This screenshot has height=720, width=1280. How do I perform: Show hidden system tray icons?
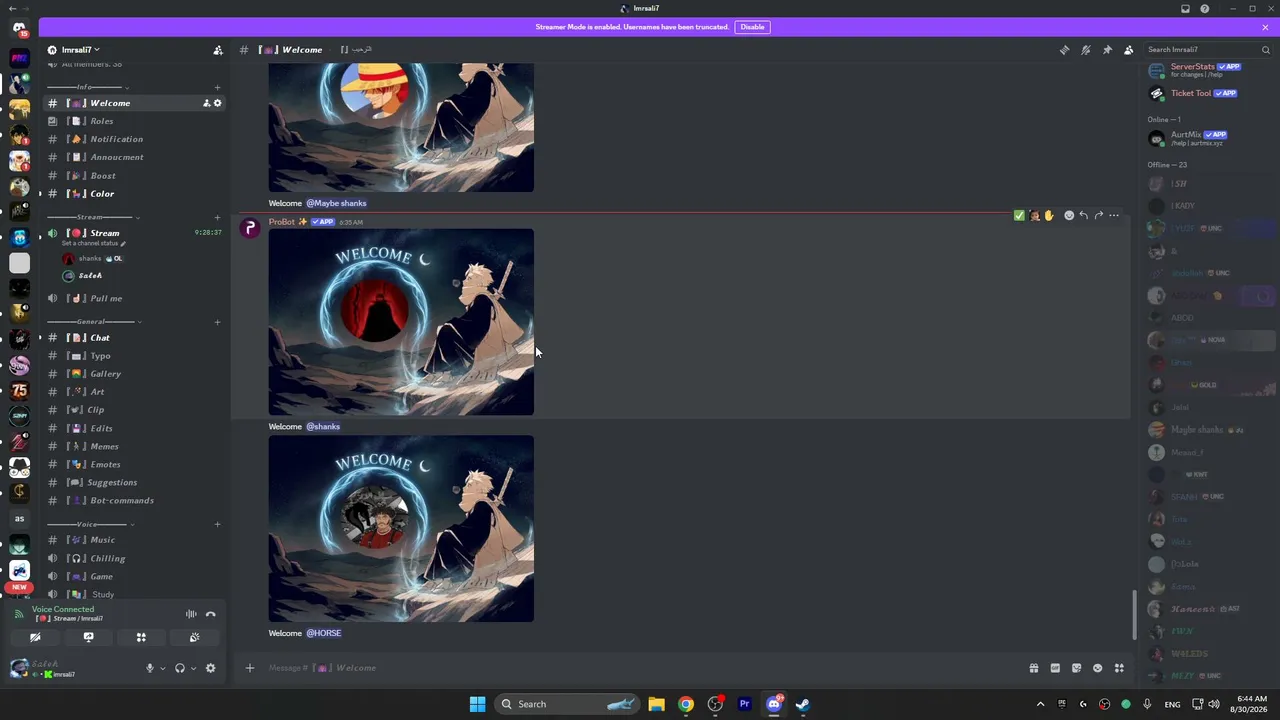click(x=1040, y=704)
